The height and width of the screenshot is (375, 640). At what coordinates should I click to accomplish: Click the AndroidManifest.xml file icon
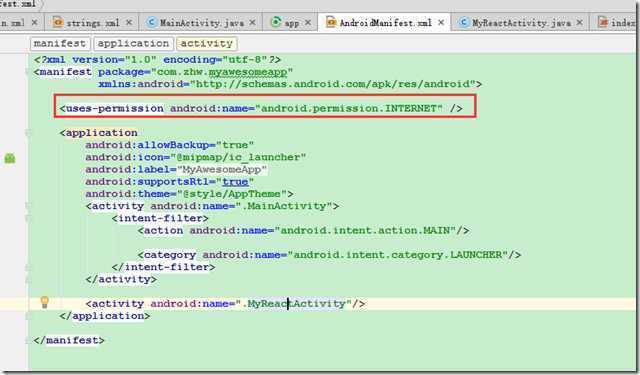(x=331, y=22)
